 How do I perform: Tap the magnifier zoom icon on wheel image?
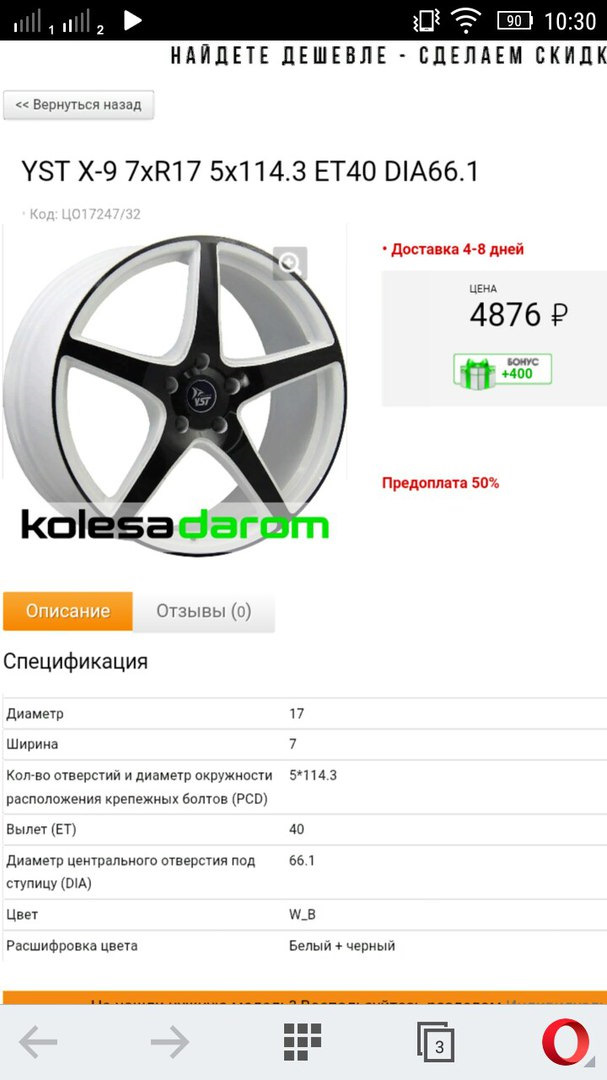click(290, 263)
